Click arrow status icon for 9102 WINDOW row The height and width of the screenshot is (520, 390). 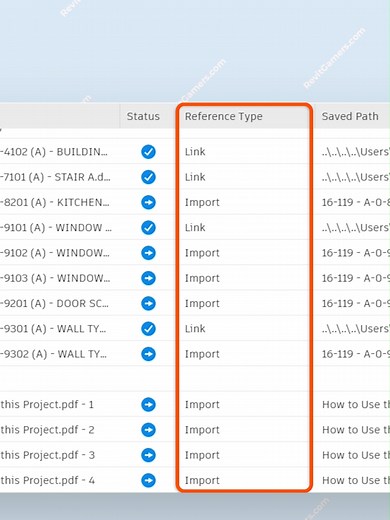(x=148, y=253)
